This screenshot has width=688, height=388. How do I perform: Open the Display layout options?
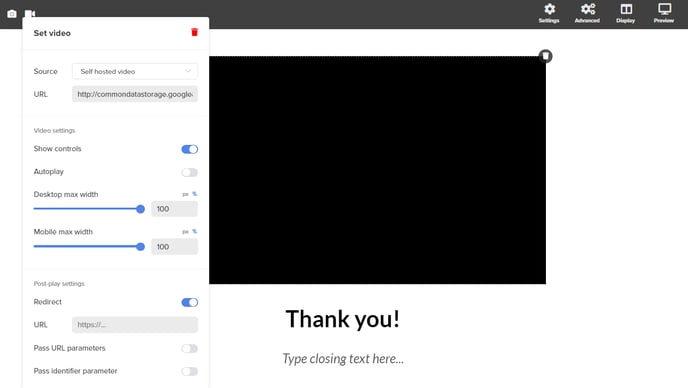tap(626, 13)
